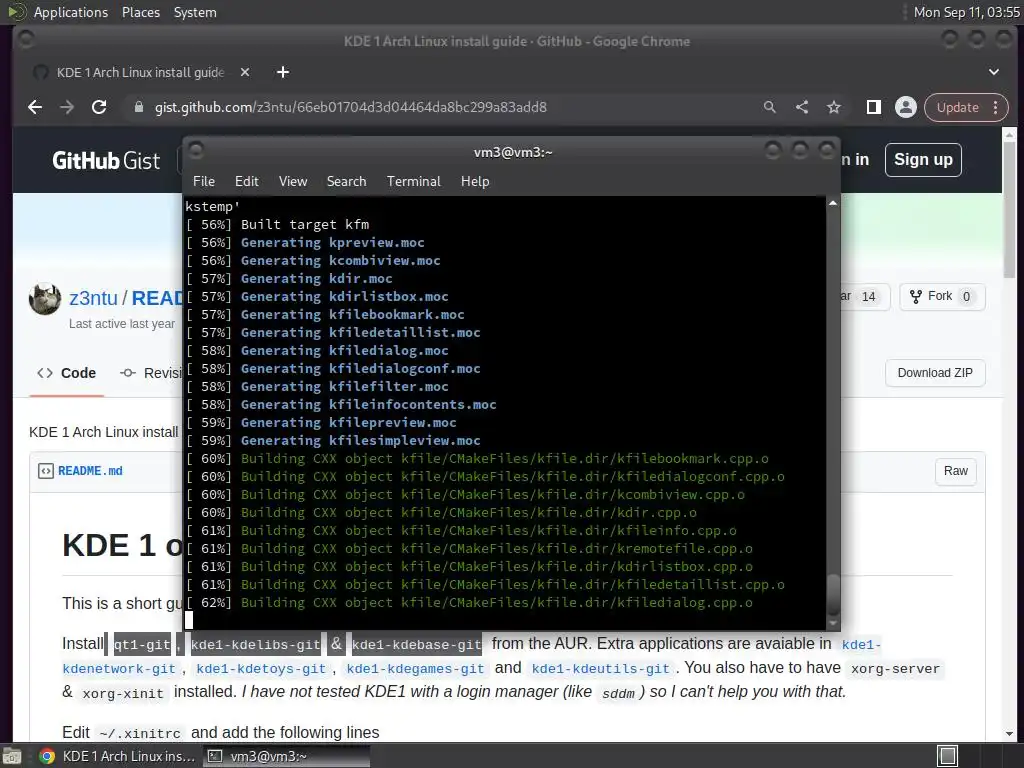Image resolution: width=1024 pixels, height=768 pixels.
Task: Click the README.md file icon
Action: click(x=46, y=471)
